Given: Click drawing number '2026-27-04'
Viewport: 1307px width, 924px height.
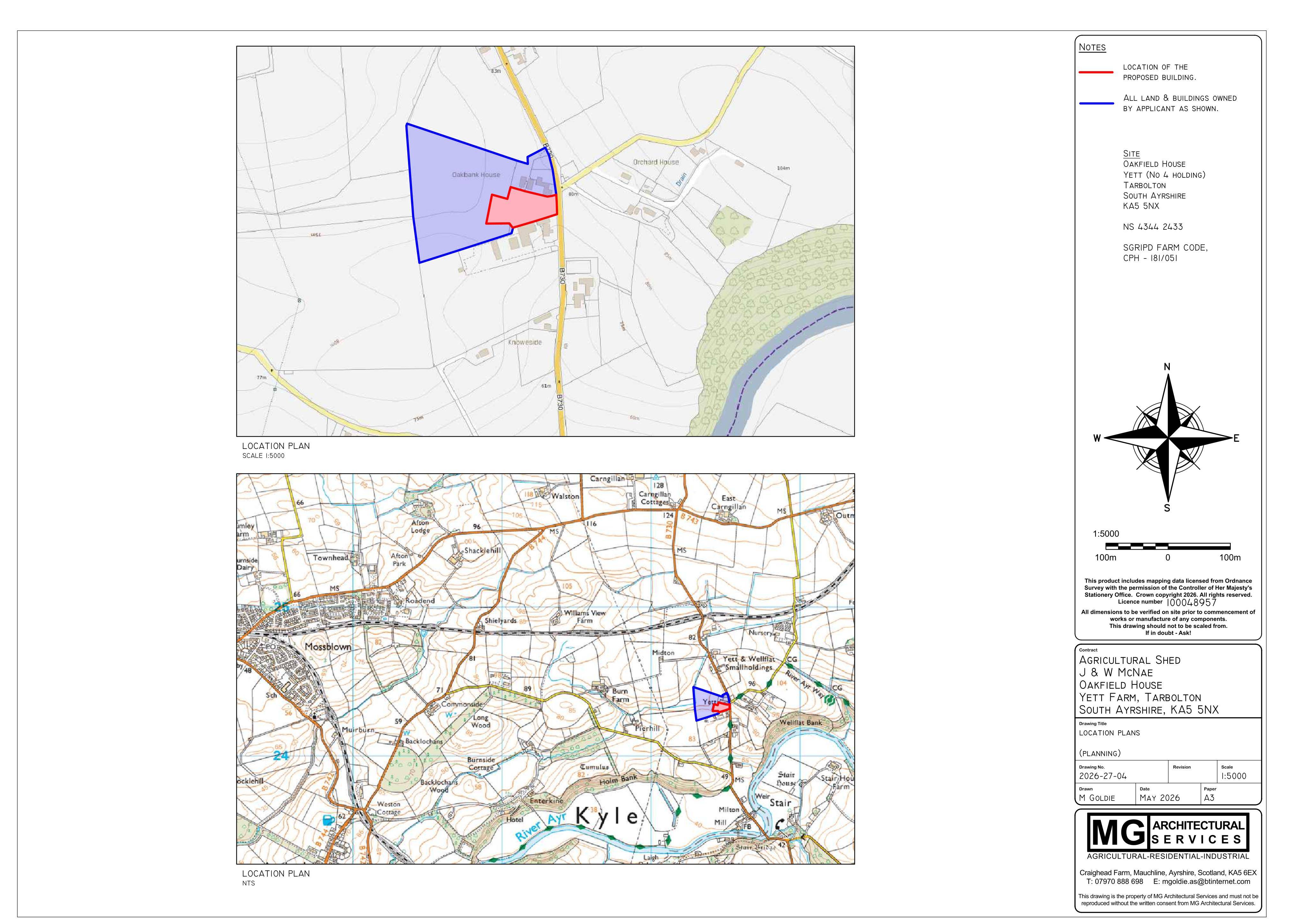Looking at the screenshot, I should pyautogui.click(x=1103, y=777).
